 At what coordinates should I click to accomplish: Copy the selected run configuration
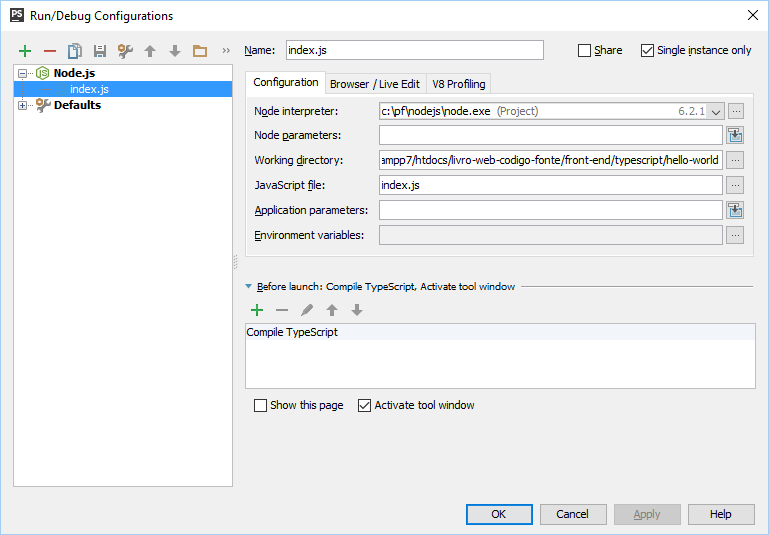pyautogui.click(x=75, y=51)
